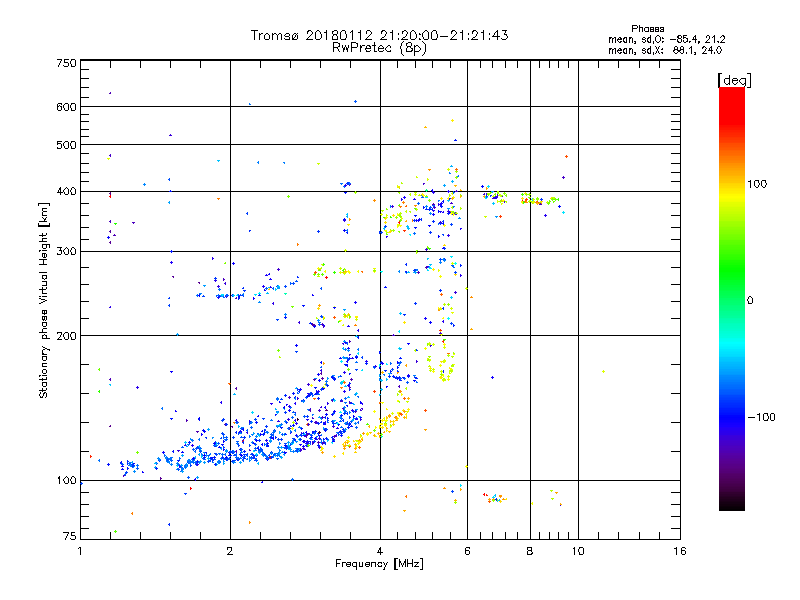Click the x-axis label '10'

pyautogui.click(x=578, y=551)
